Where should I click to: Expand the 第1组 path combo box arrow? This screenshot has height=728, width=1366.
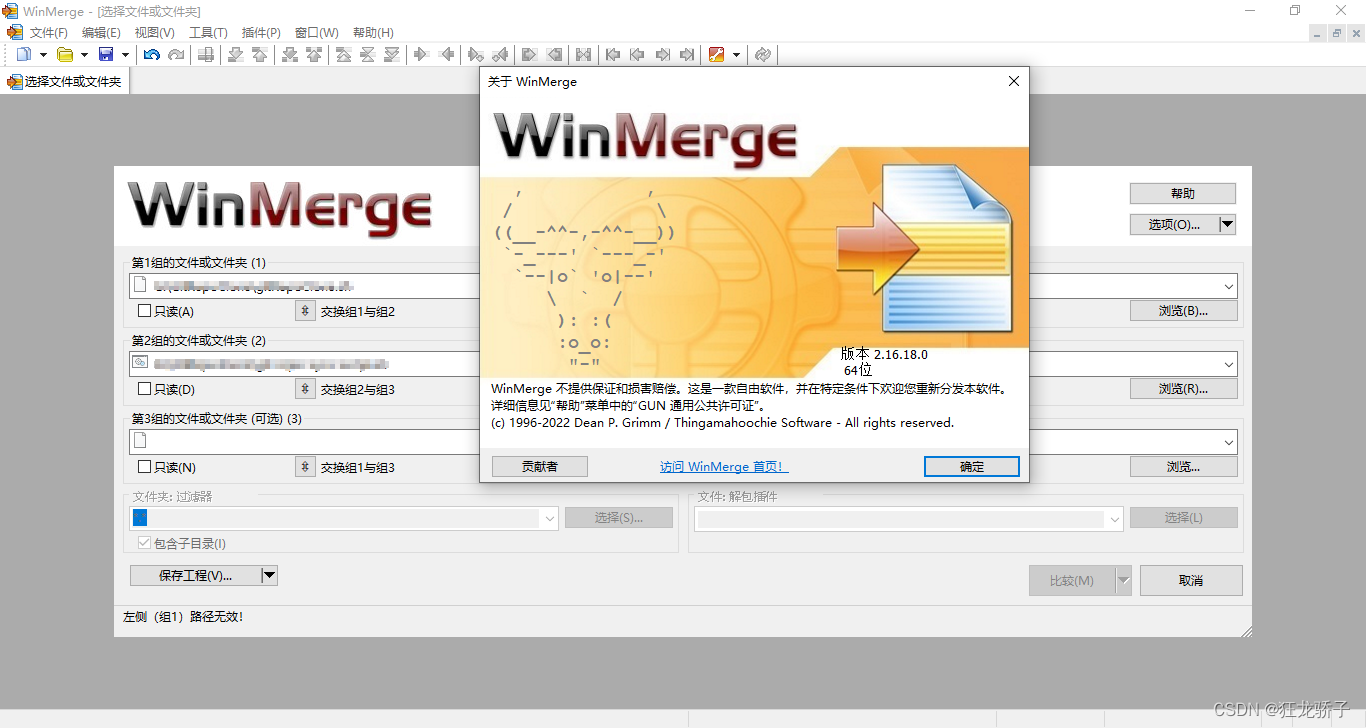(1229, 286)
